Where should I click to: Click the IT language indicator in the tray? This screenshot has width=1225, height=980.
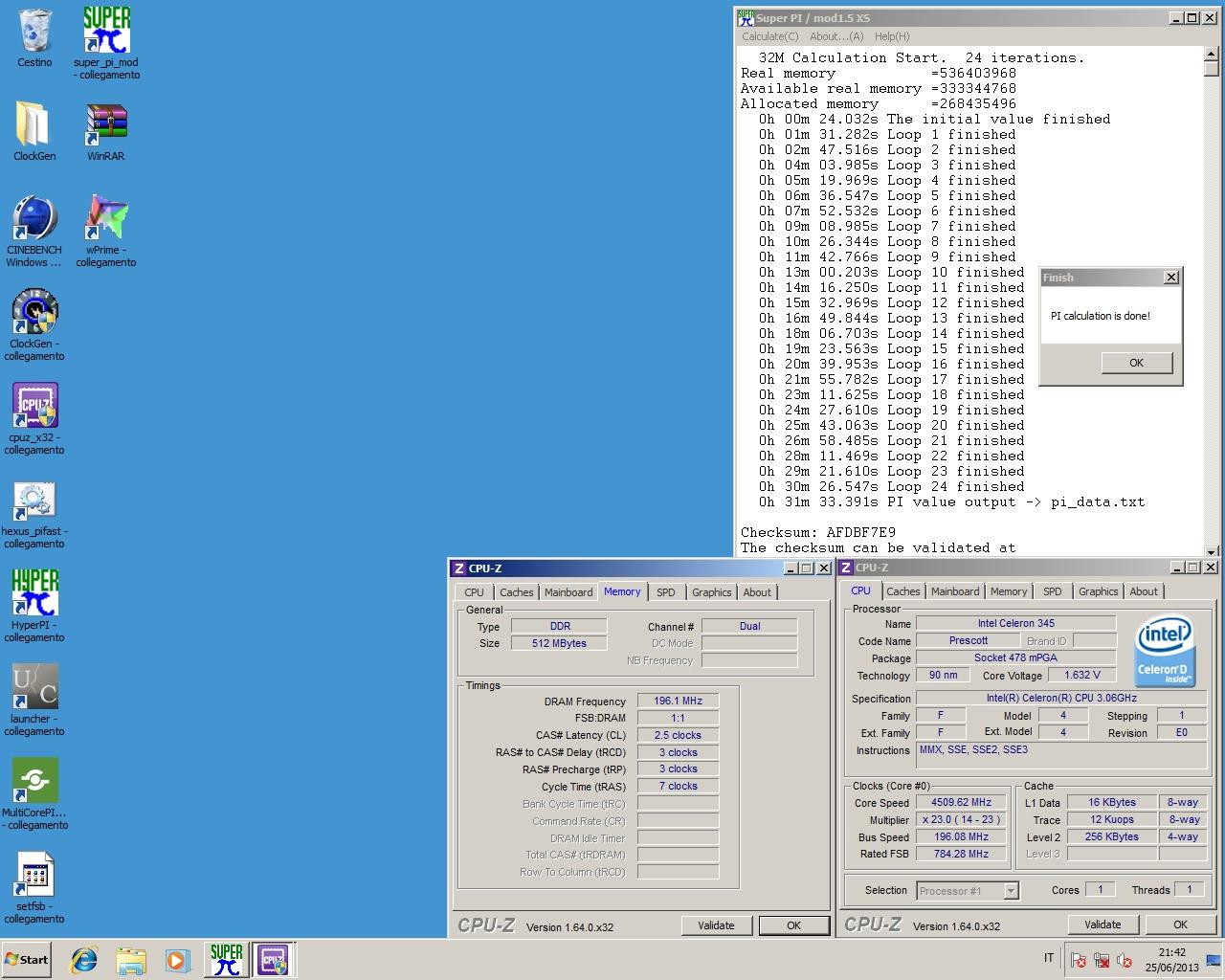click(x=1049, y=958)
